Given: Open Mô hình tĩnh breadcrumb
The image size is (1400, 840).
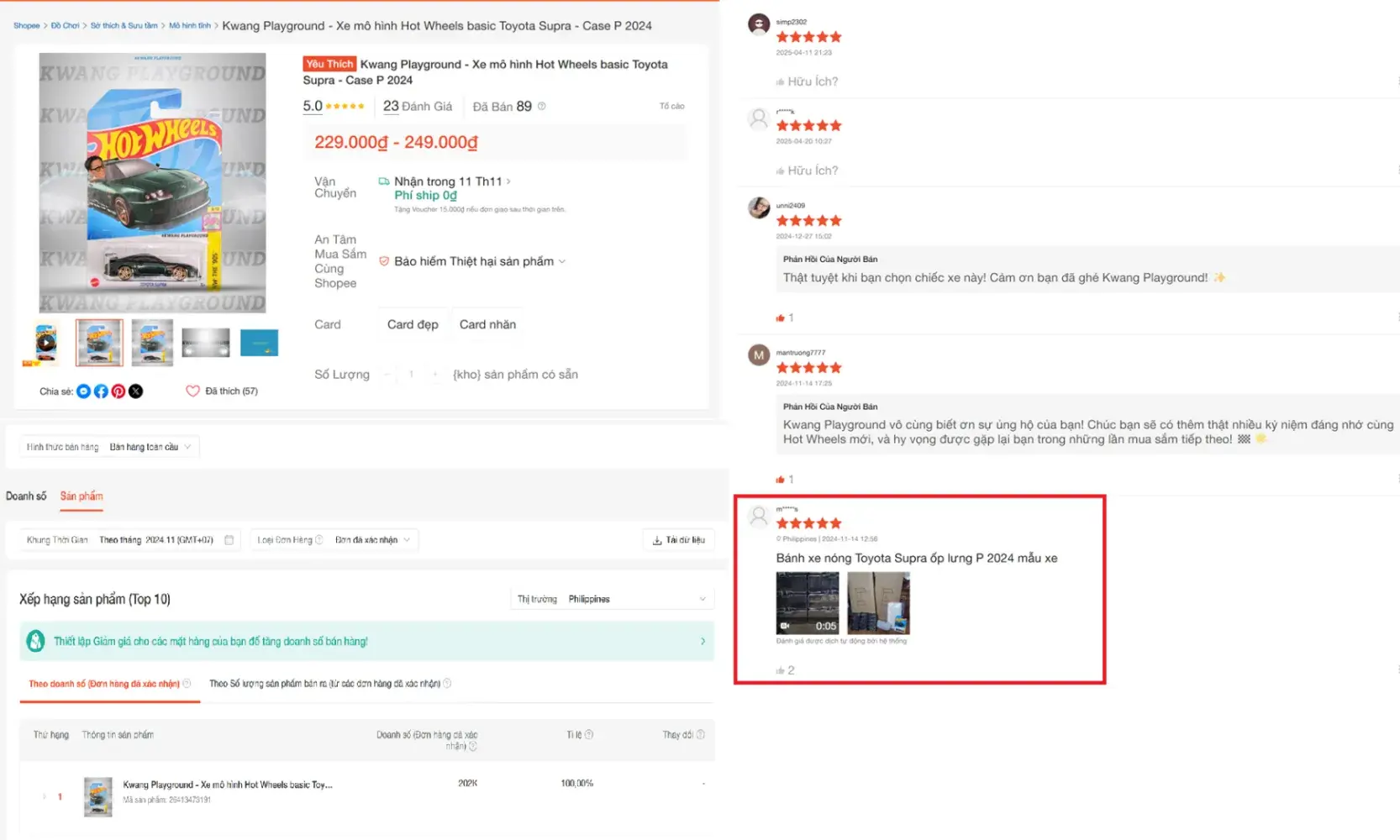Looking at the screenshot, I should click(x=190, y=26).
